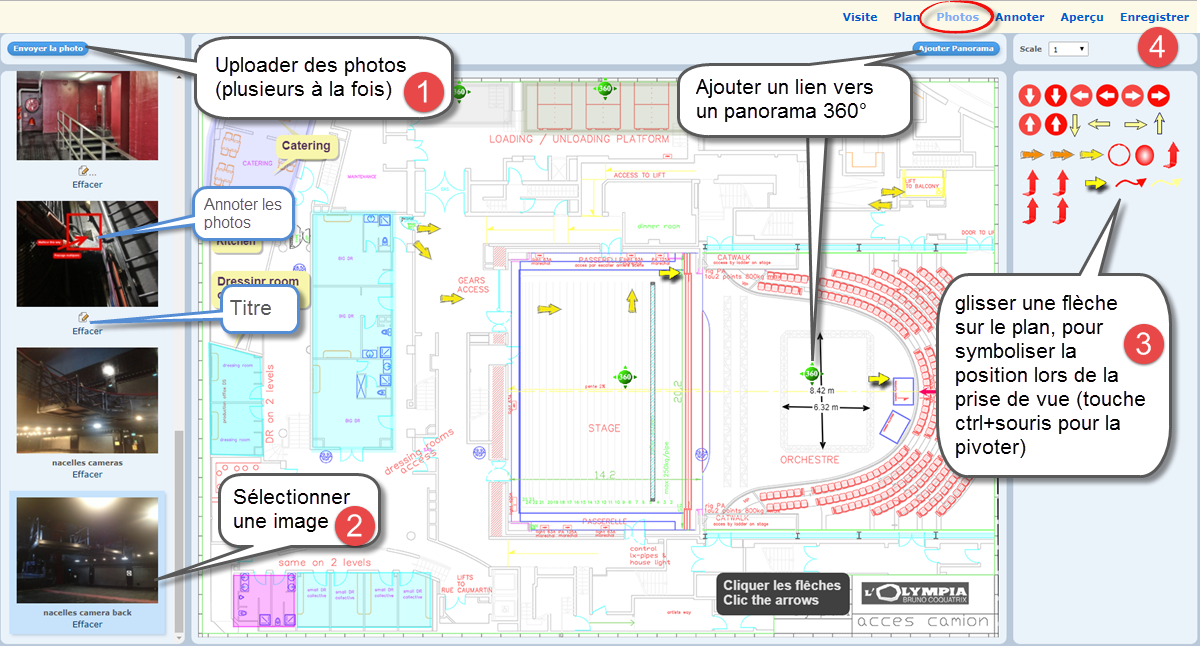This screenshot has width=1200, height=646.
Task: Click the 360 panorama marker in orchestra
Action: (x=811, y=373)
